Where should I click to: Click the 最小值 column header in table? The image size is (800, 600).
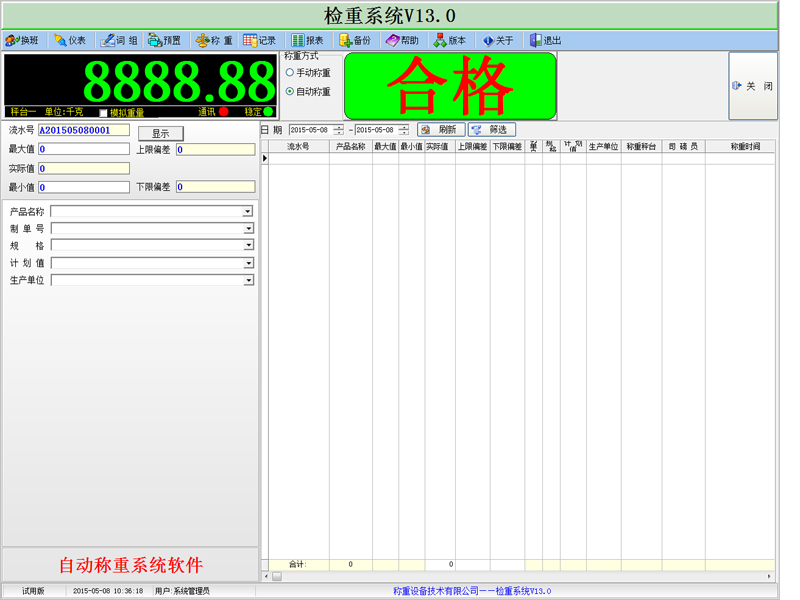click(412, 146)
